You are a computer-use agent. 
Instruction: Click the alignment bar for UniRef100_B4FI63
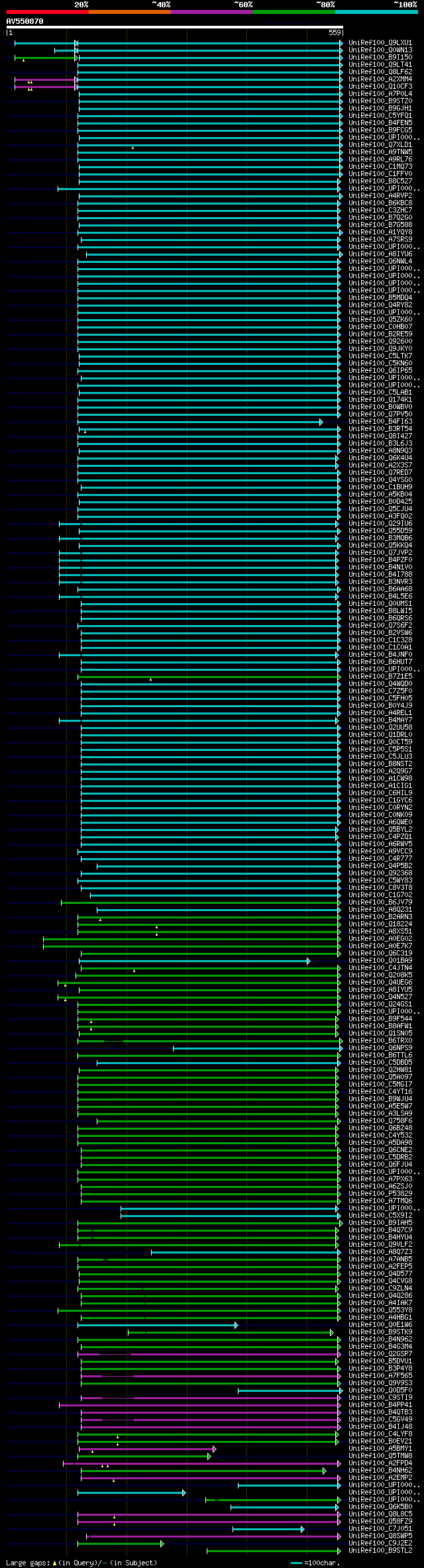coord(200,422)
